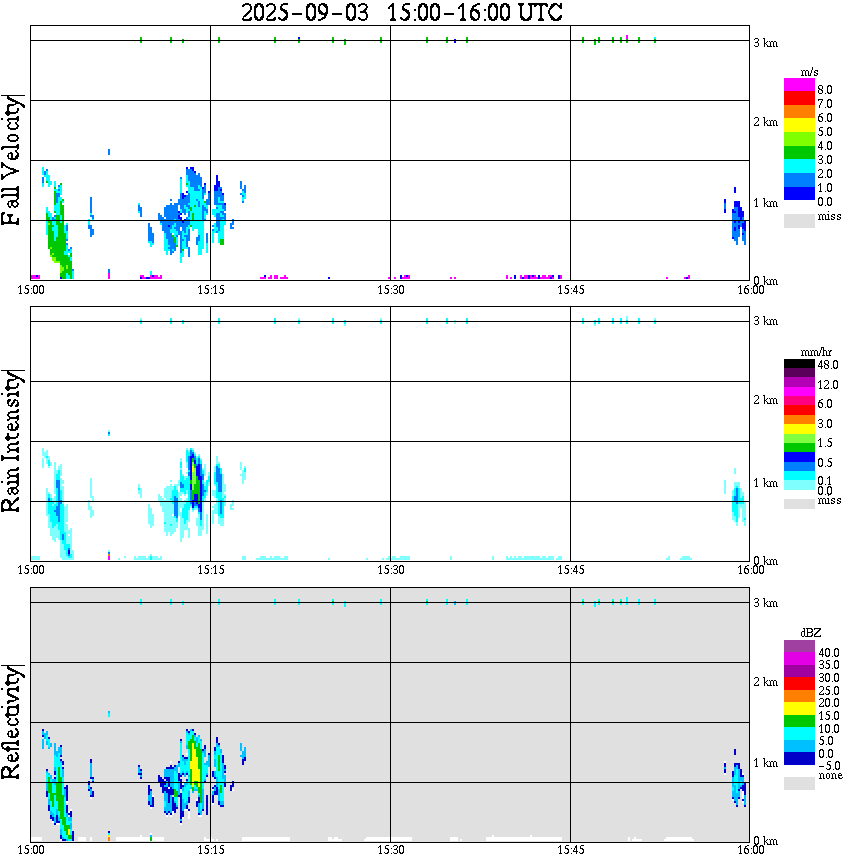
Task: Pick the grey "none" swatch in the dBZ legend
Action: tap(799, 783)
